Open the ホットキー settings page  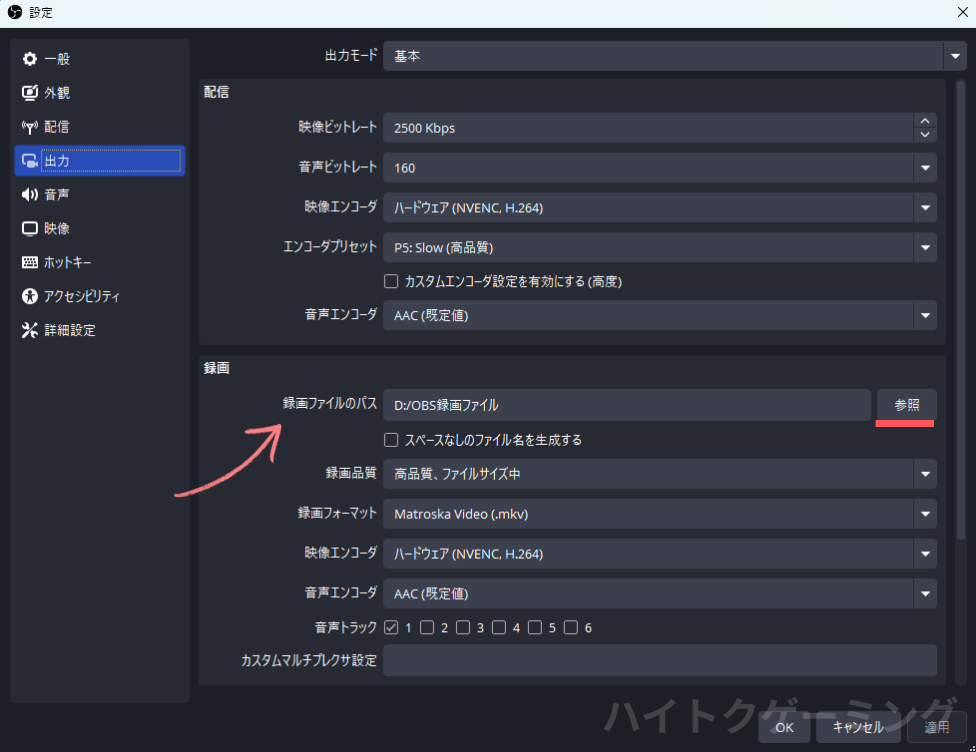pos(100,262)
